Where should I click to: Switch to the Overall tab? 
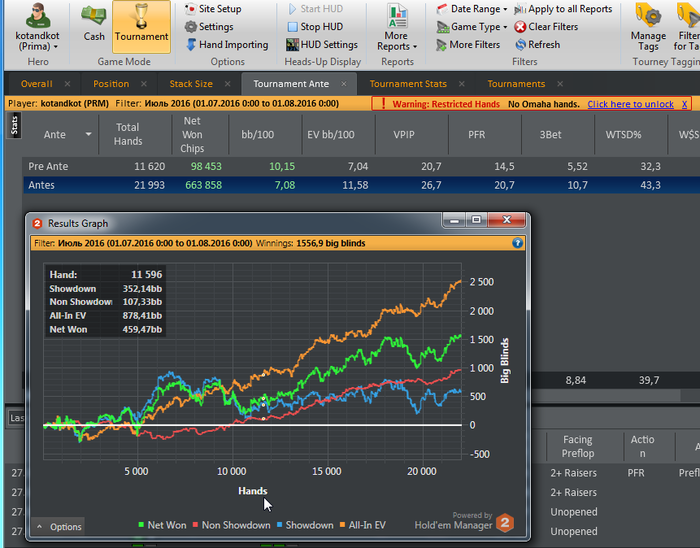click(x=36, y=84)
